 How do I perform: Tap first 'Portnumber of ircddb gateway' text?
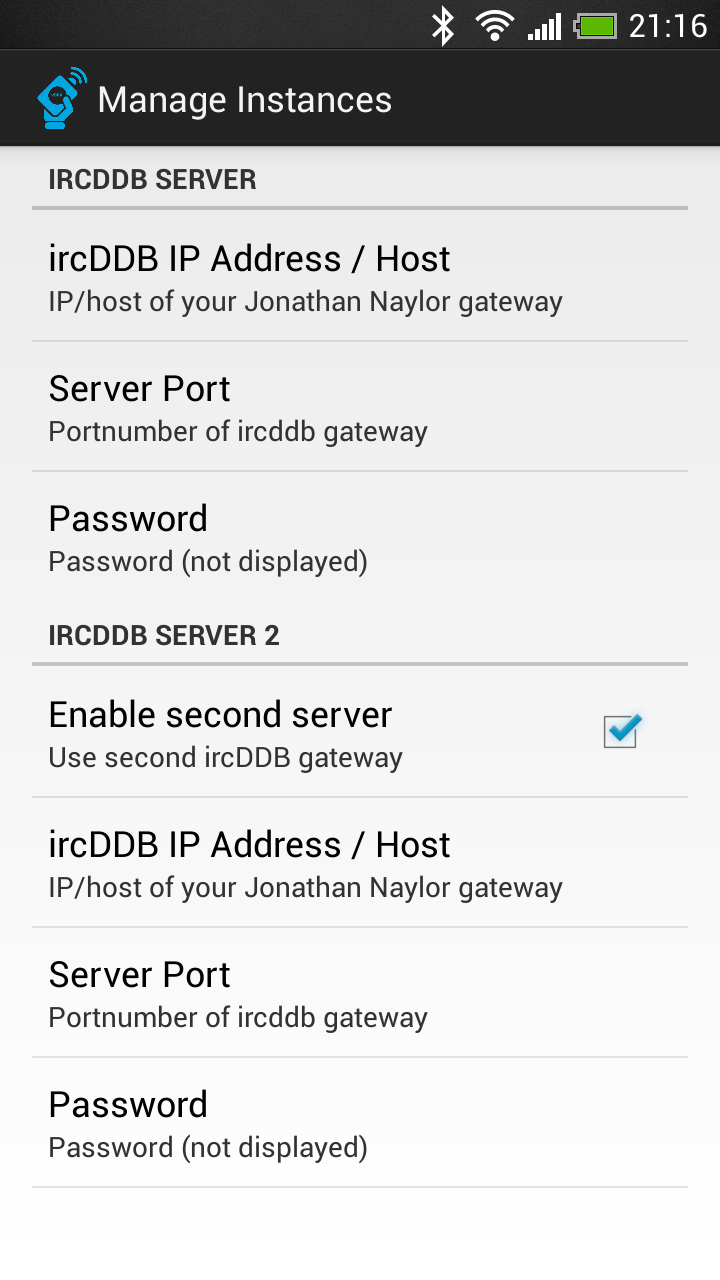click(238, 432)
